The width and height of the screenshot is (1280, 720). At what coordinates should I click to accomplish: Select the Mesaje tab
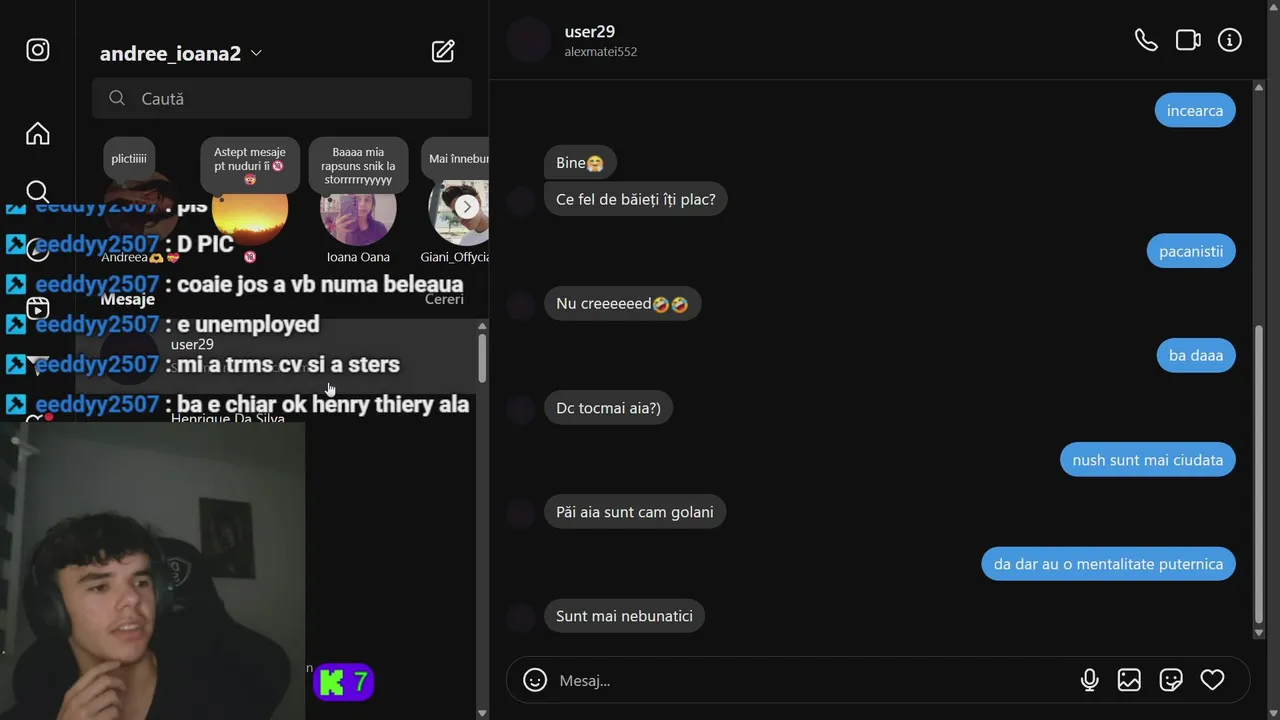128,299
